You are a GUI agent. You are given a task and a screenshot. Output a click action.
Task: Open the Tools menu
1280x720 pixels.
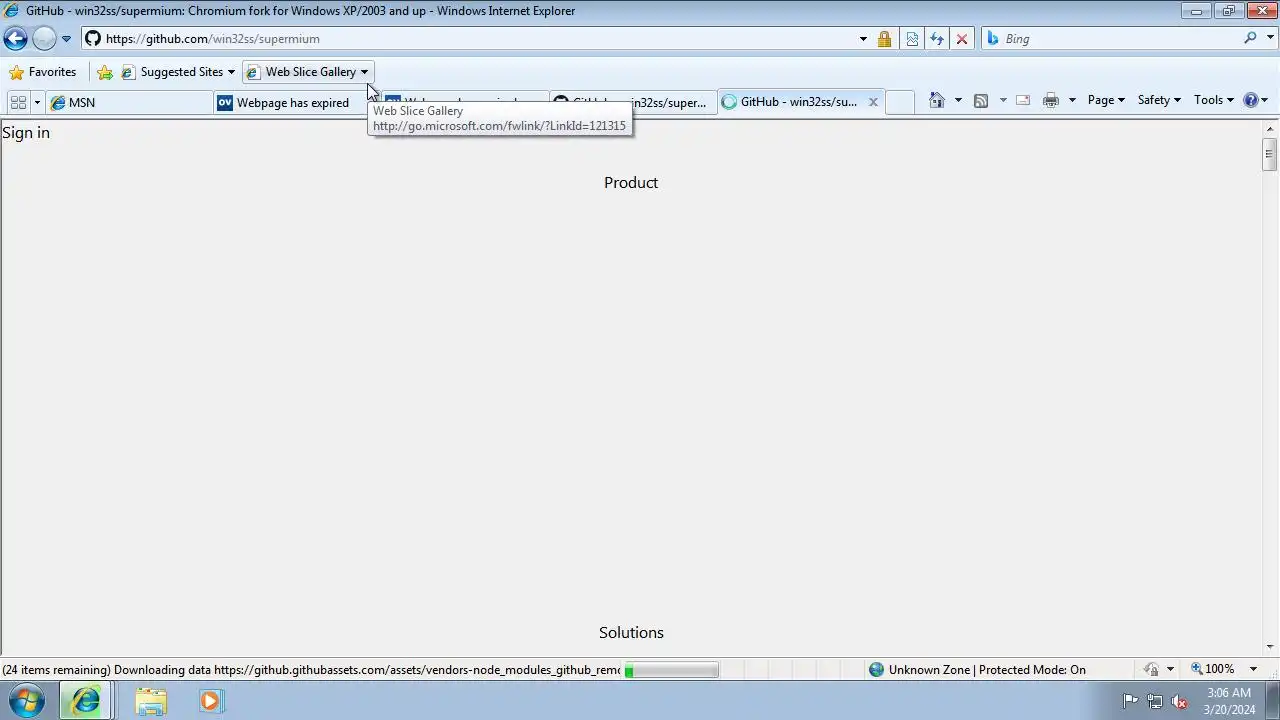[1214, 100]
